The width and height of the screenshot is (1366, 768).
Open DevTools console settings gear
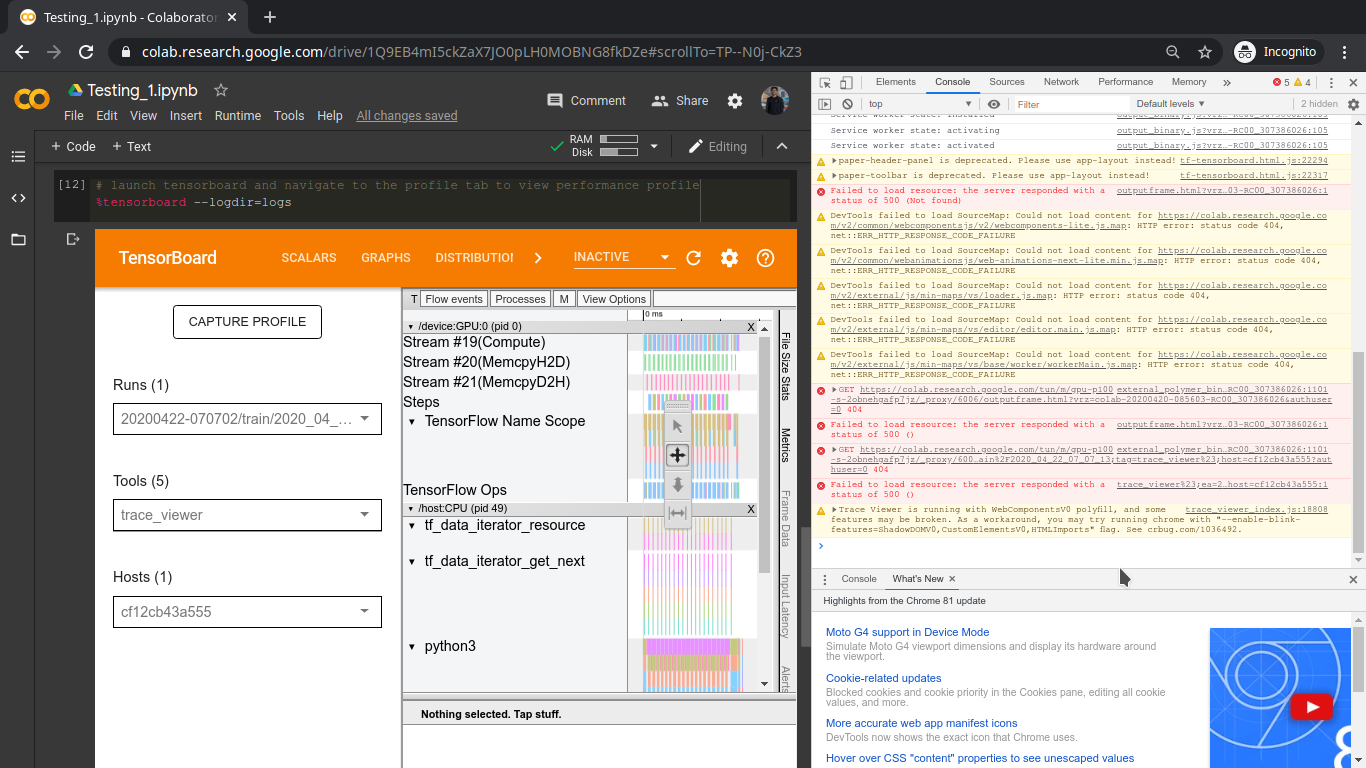(x=1354, y=104)
